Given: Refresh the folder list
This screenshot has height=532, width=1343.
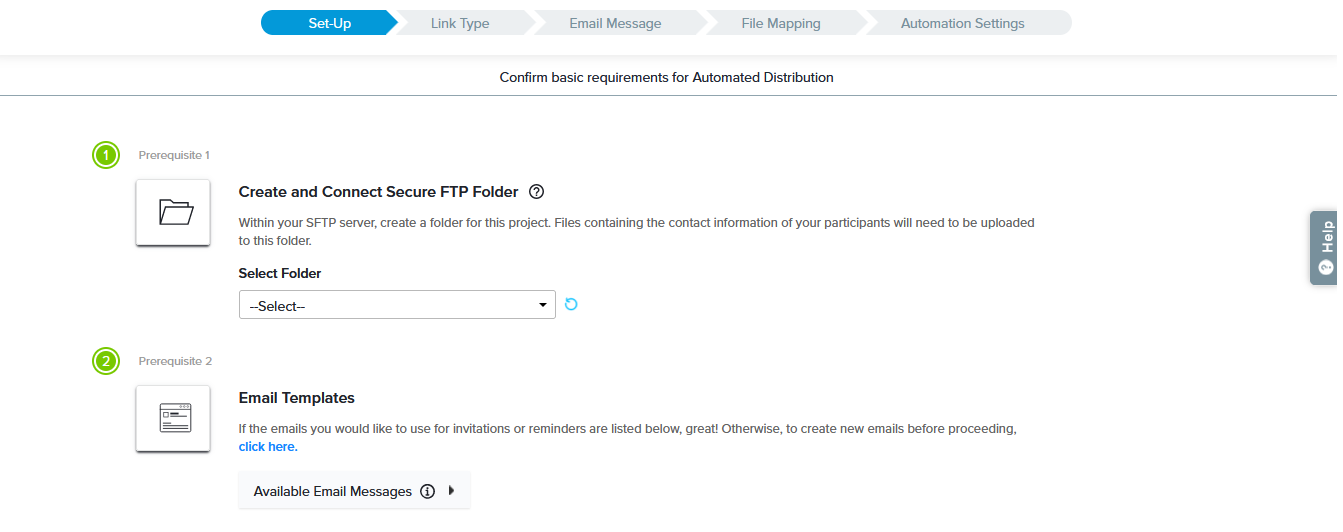Looking at the screenshot, I should [x=571, y=304].
